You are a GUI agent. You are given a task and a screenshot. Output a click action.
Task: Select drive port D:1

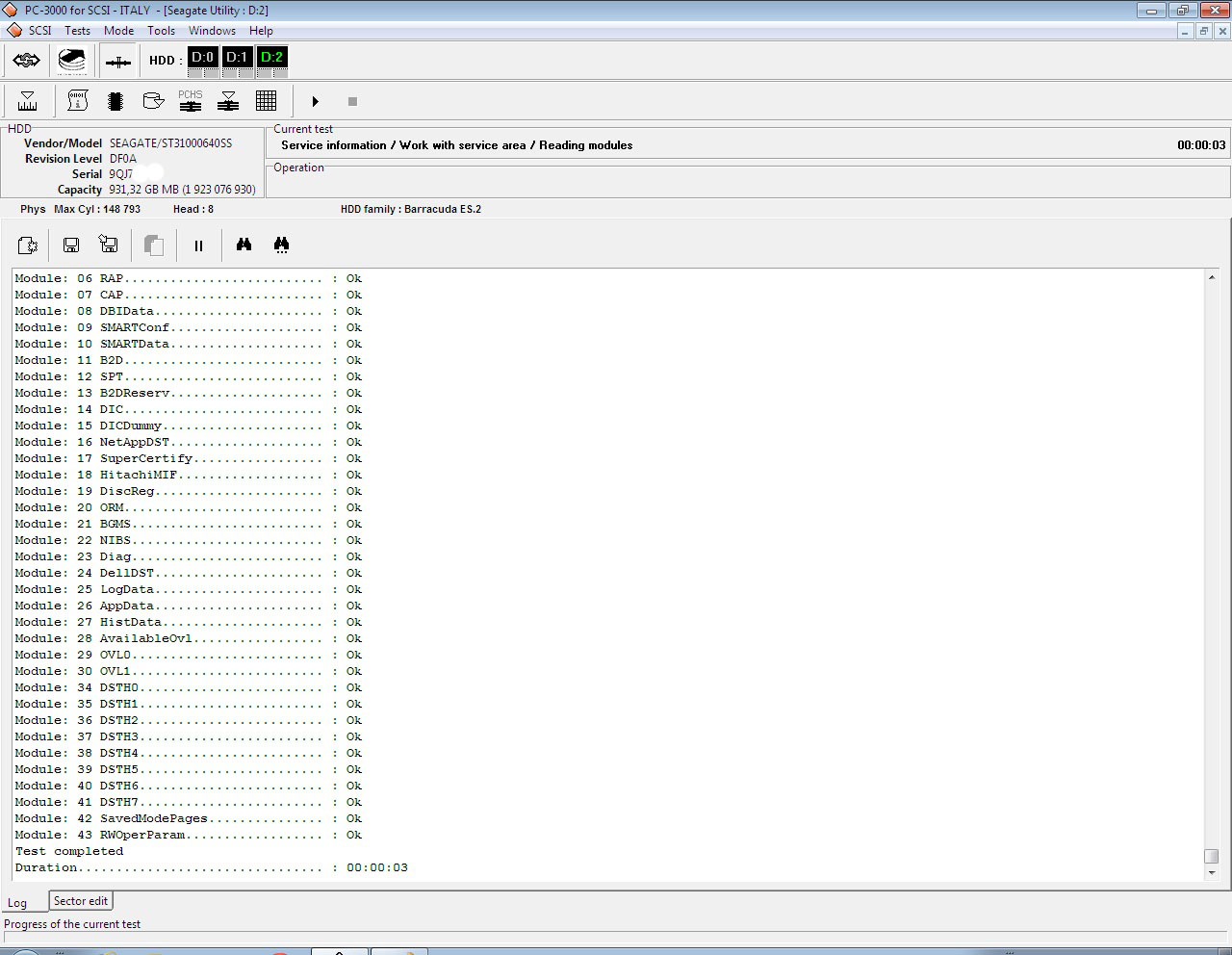point(237,58)
